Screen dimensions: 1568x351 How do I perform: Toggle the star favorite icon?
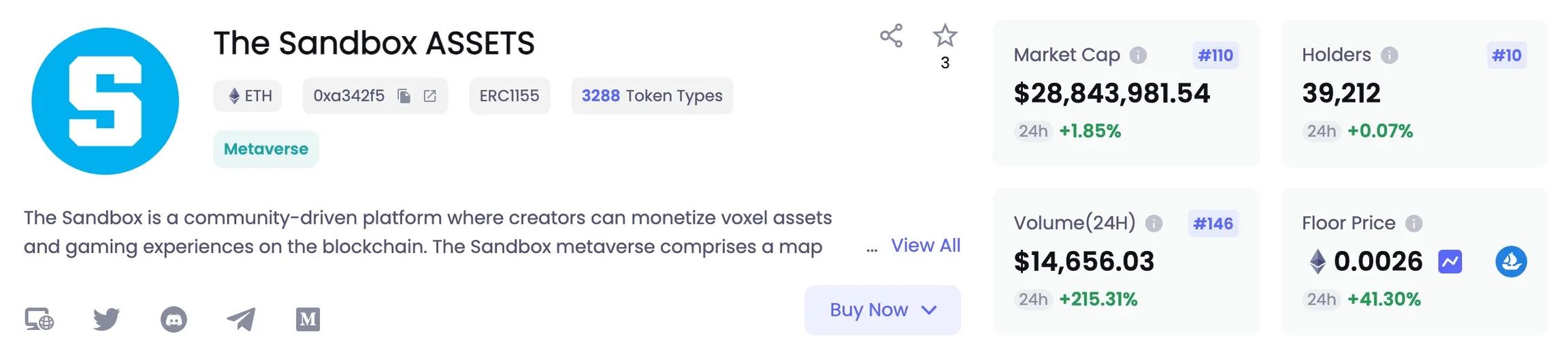tap(945, 36)
